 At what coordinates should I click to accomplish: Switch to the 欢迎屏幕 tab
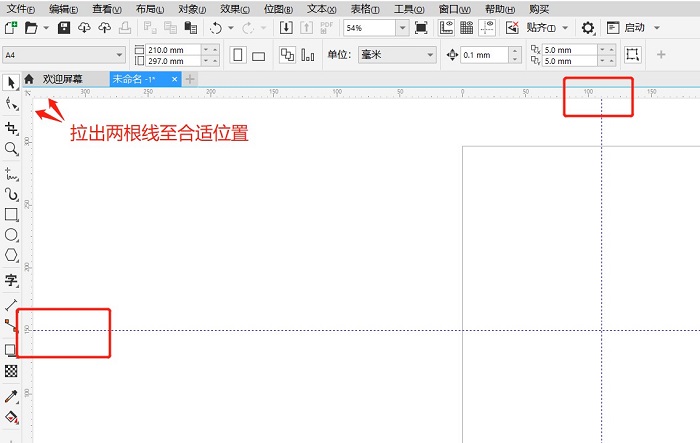(63, 79)
